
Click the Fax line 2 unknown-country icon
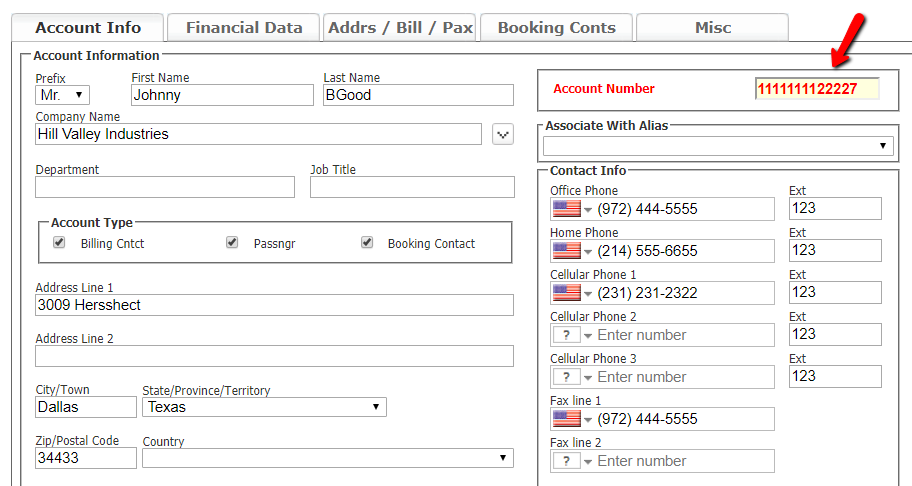point(567,461)
